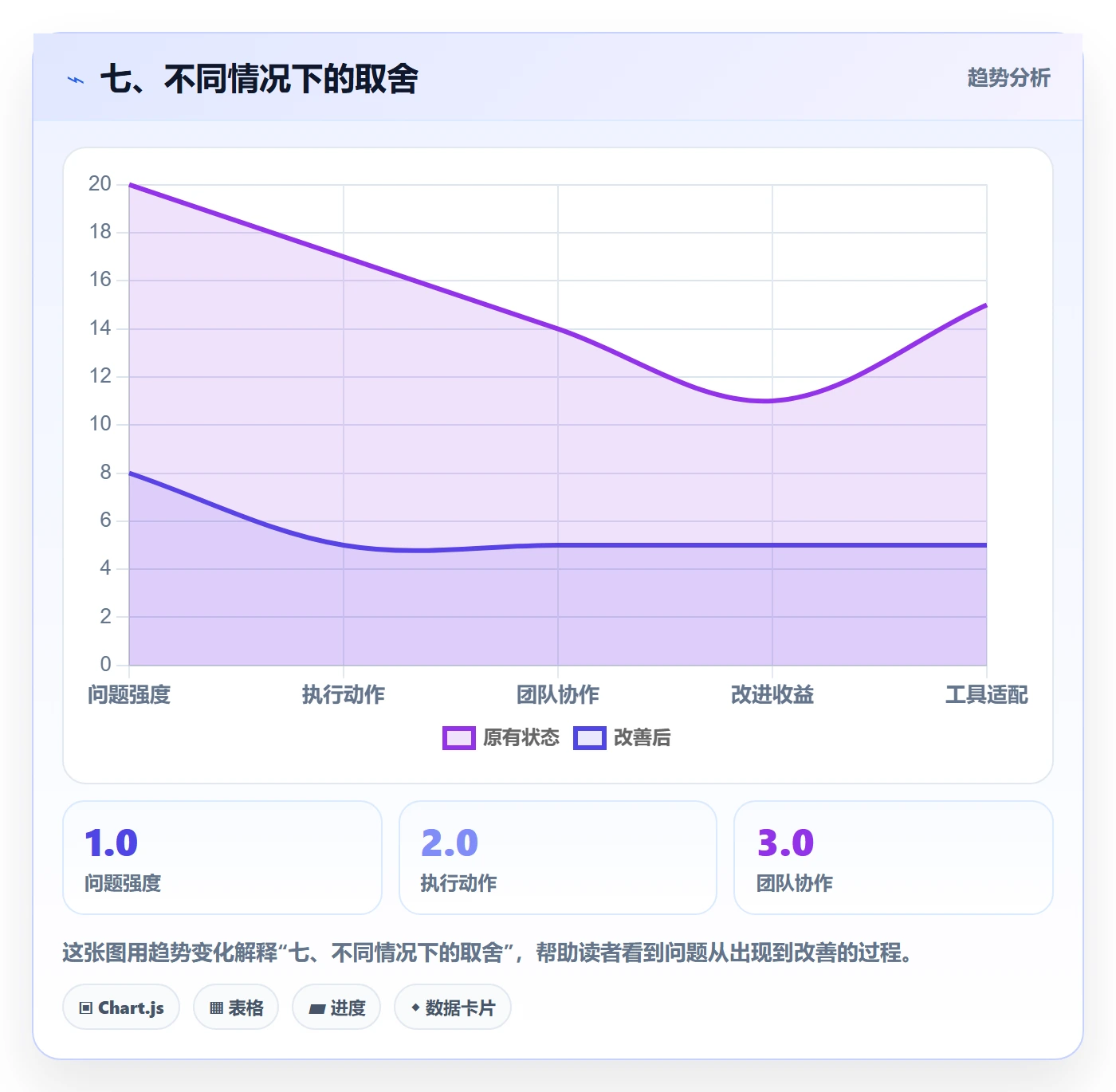Click the diamond icon in the 数据卡片 chip

coord(415,1008)
